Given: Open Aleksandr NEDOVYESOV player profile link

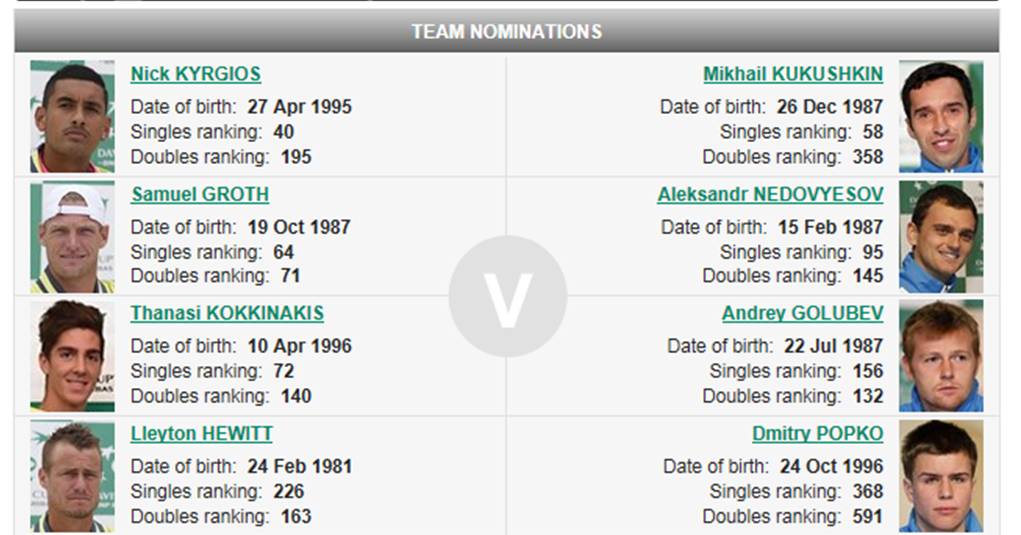Looking at the screenshot, I should 770,194.
